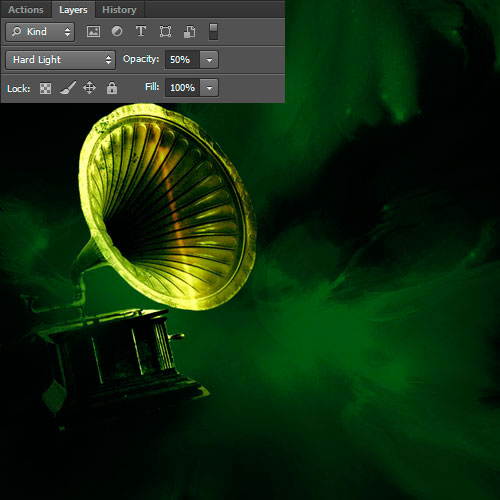Filter layers by smart objects icon

tap(189, 32)
